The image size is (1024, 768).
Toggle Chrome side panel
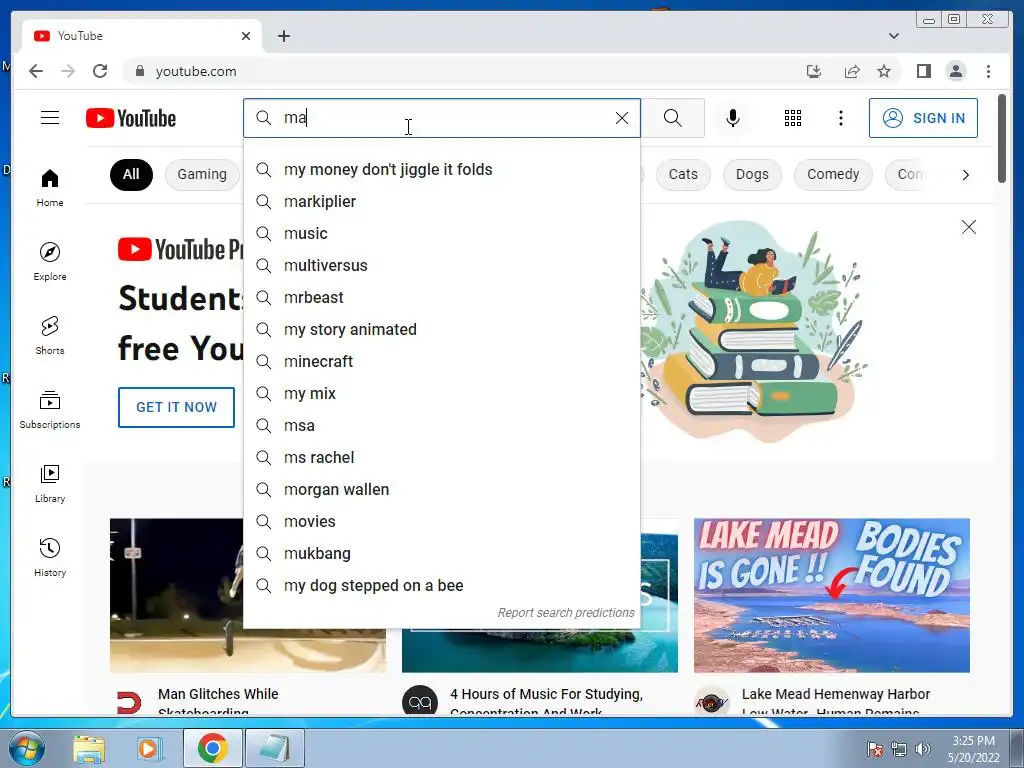pos(923,71)
